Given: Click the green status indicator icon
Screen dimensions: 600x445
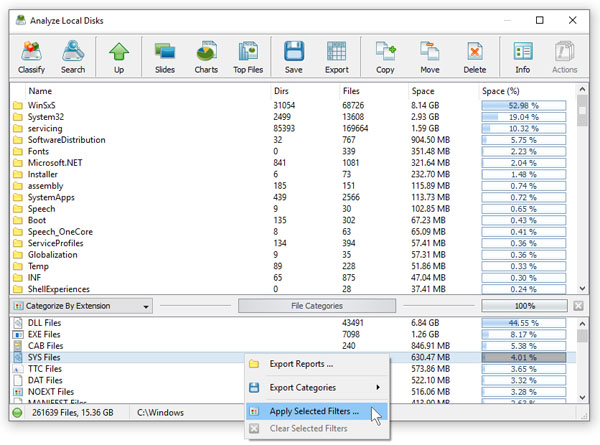Looking at the screenshot, I should pyautogui.click(x=18, y=412).
